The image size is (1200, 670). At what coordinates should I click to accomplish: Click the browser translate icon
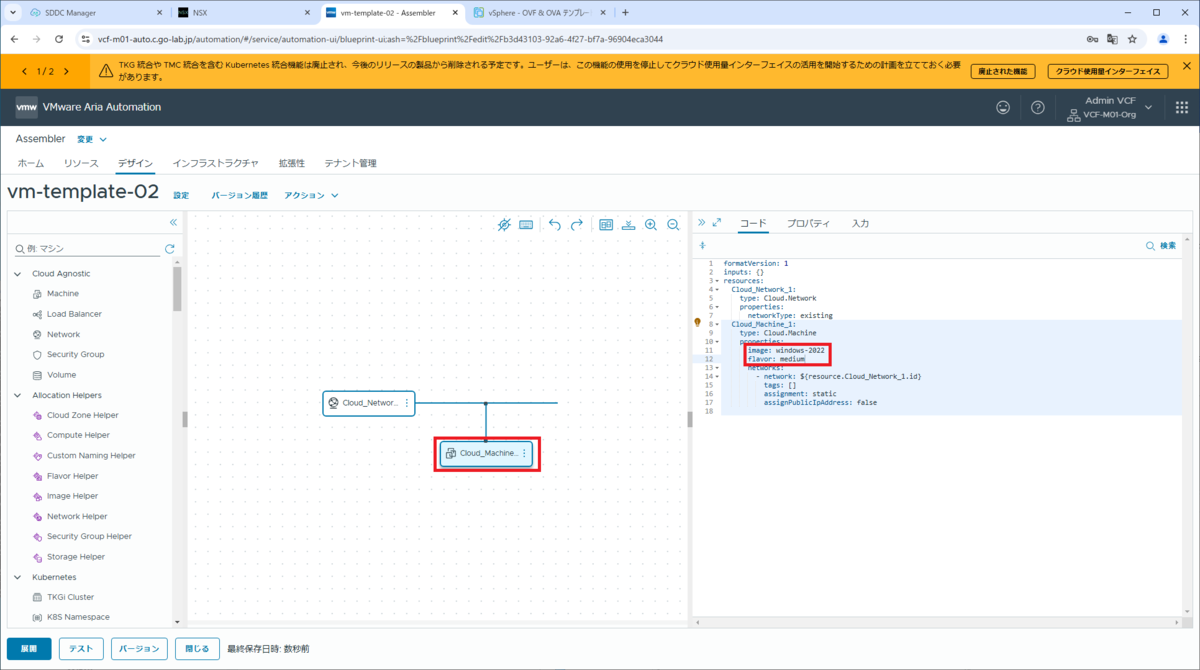tap(1112, 39)
